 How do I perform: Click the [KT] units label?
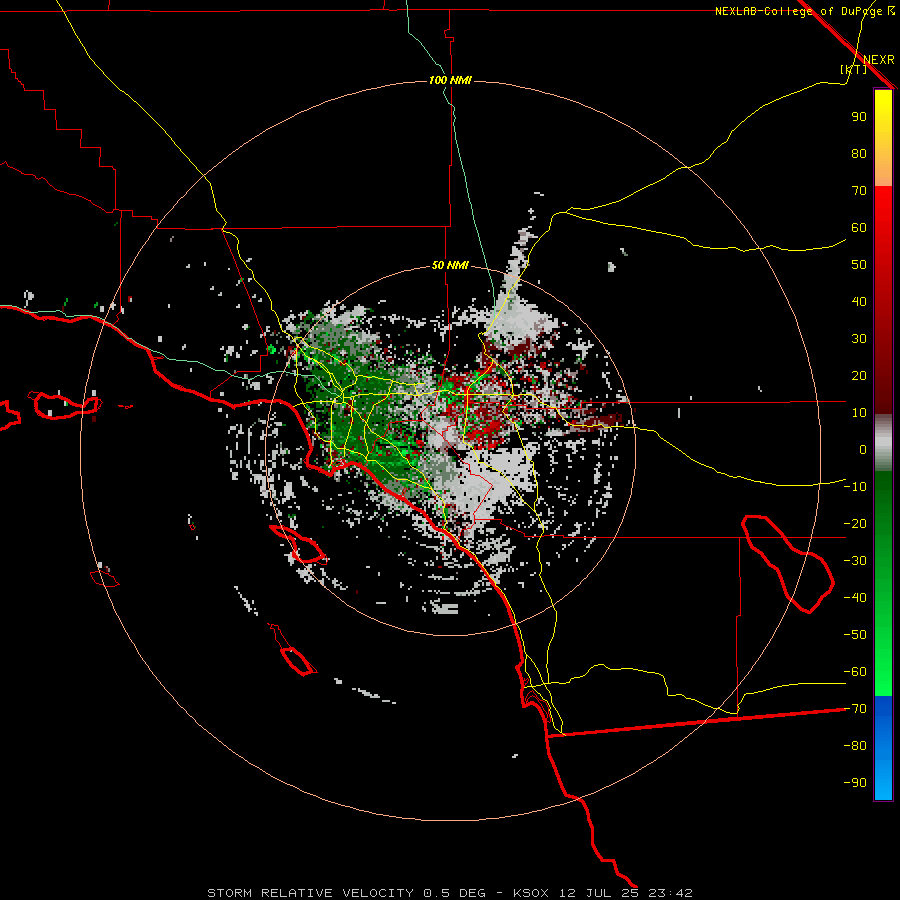(854, 69)
